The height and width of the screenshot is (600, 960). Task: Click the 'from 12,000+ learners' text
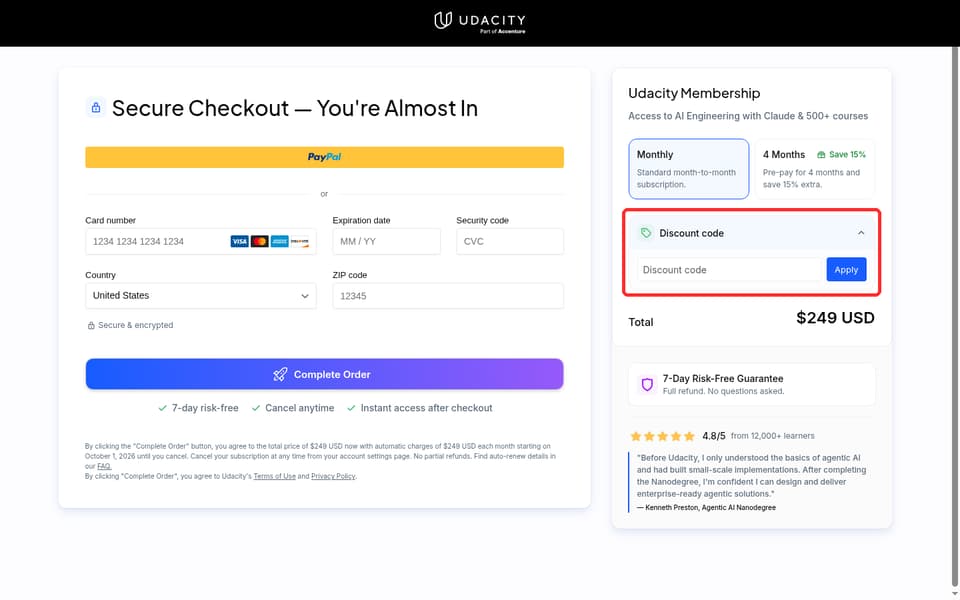tap(773, 436)
